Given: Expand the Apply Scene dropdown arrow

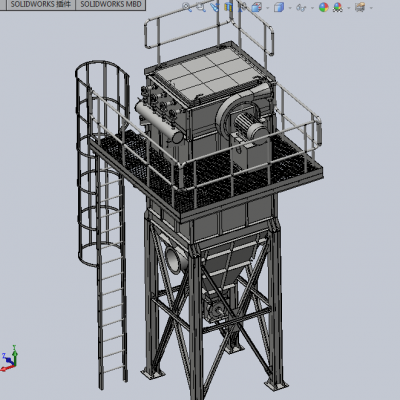Looking at the screenshot, I should click(x=349, y=7).
